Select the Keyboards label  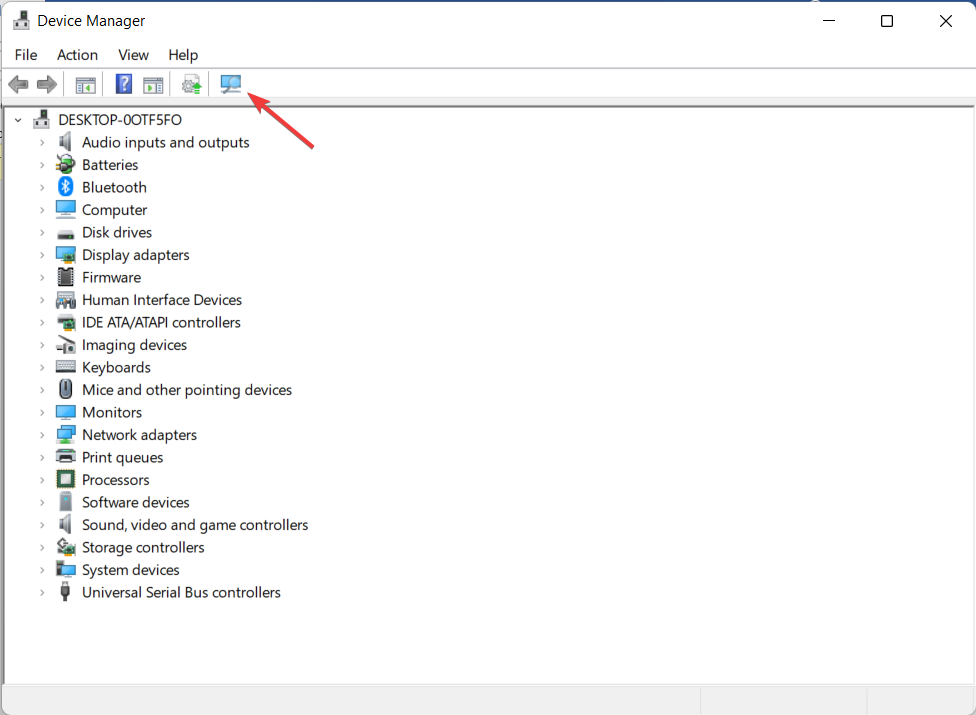pyautogui.click(x=116, y=368)
